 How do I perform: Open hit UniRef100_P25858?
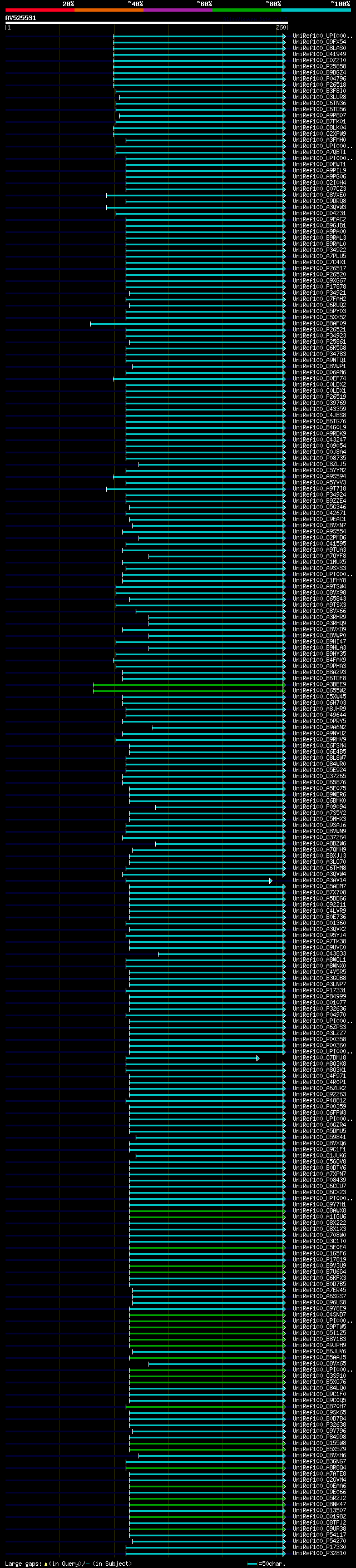319,66
